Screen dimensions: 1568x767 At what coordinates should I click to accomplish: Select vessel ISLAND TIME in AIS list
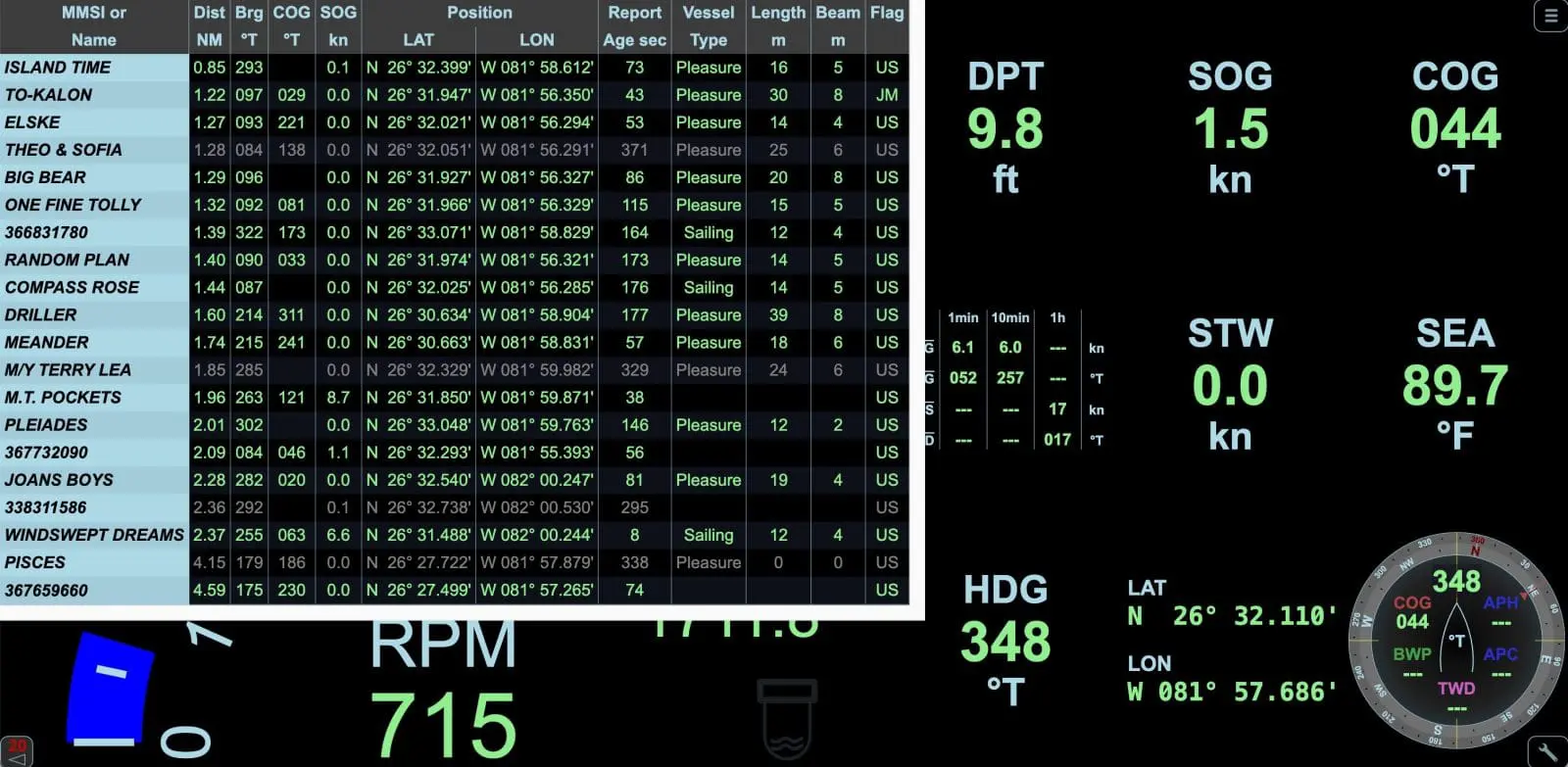coord(454,68)
